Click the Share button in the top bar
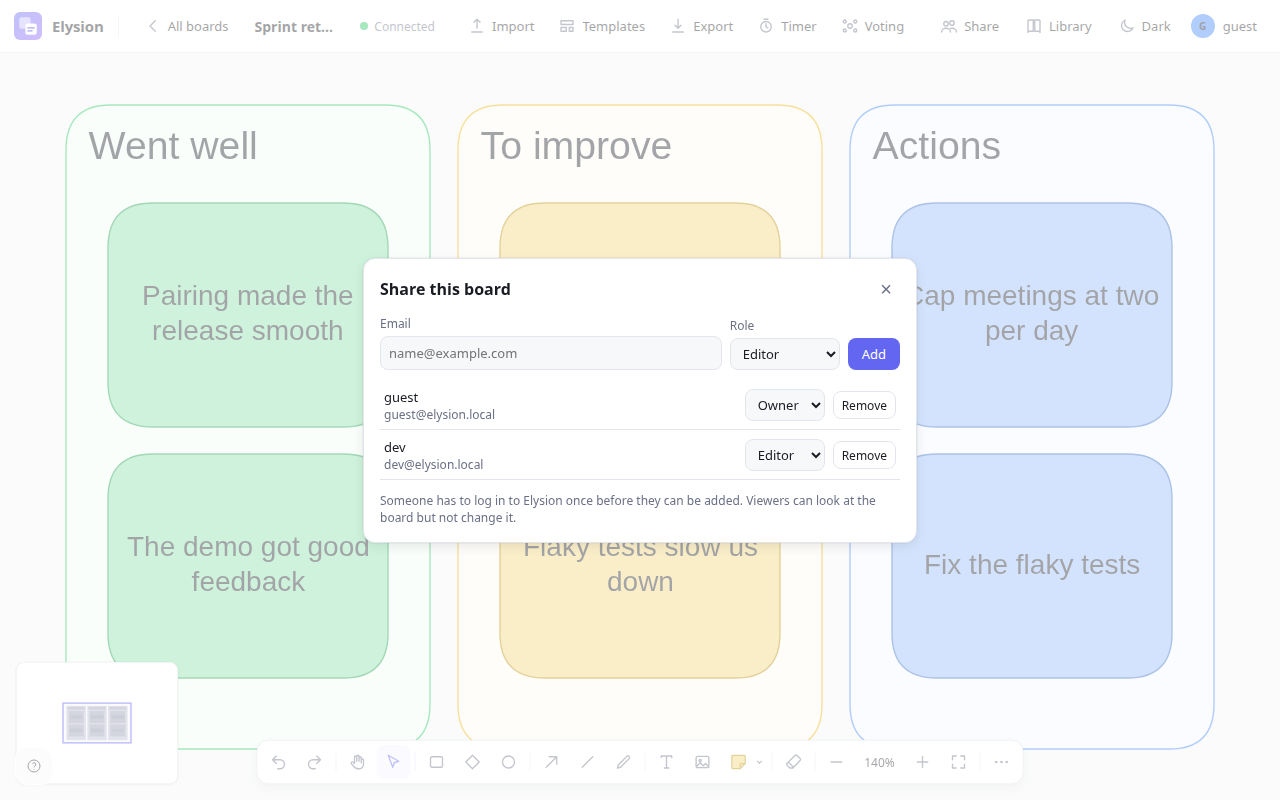 coord(970,26)
